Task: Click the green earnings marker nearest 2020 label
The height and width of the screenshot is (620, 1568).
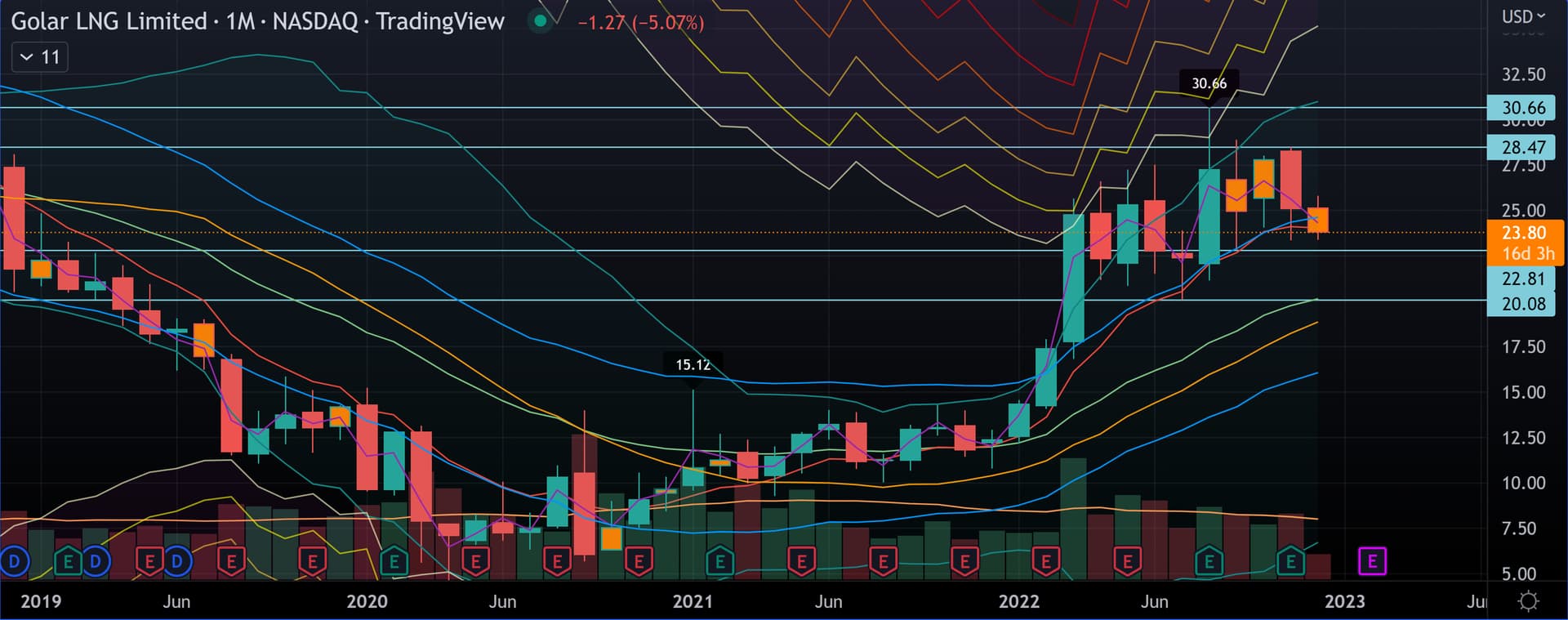Action: coord(394,561)
